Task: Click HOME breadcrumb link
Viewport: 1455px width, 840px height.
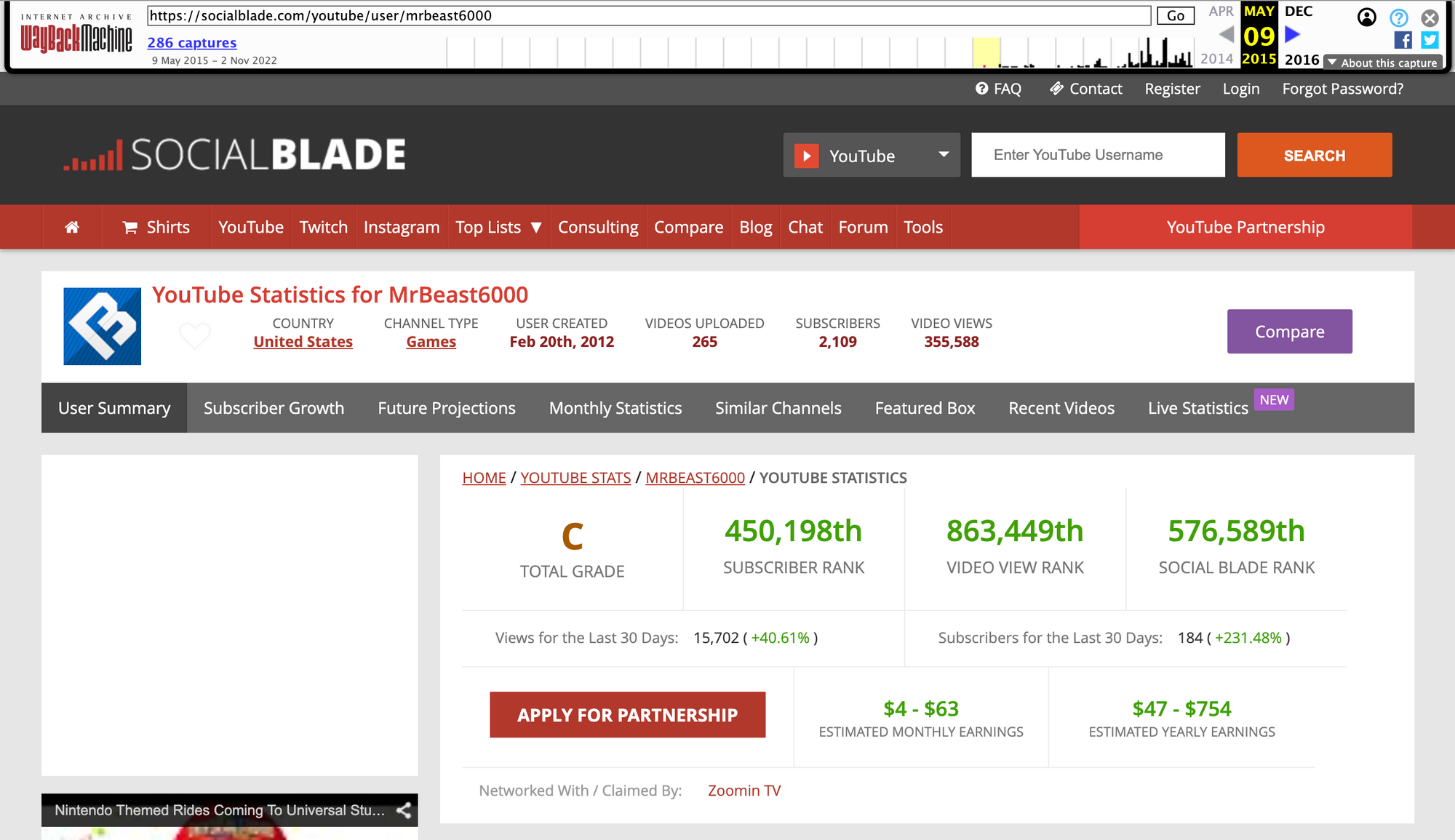Action: click(484, 478)
